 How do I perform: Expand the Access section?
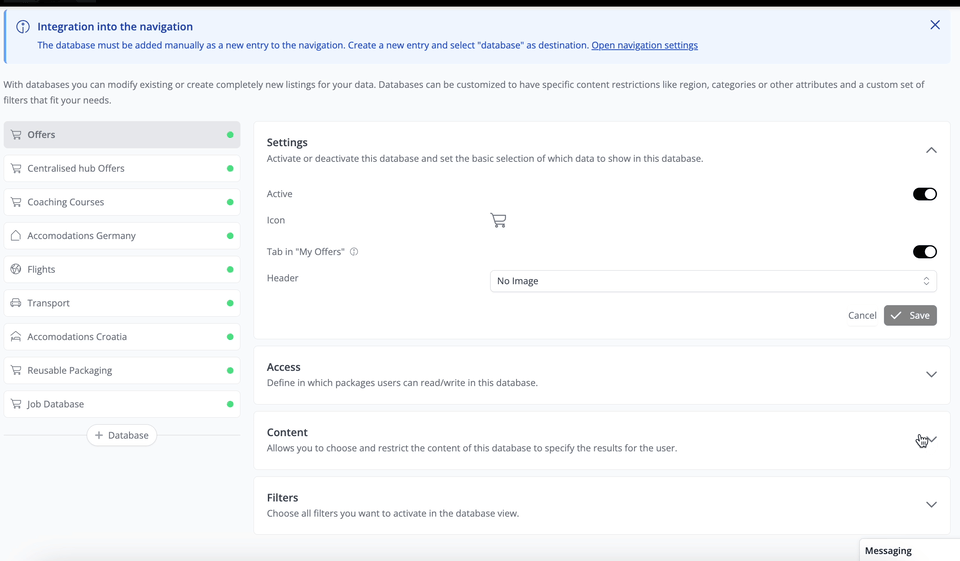point(931,375)
